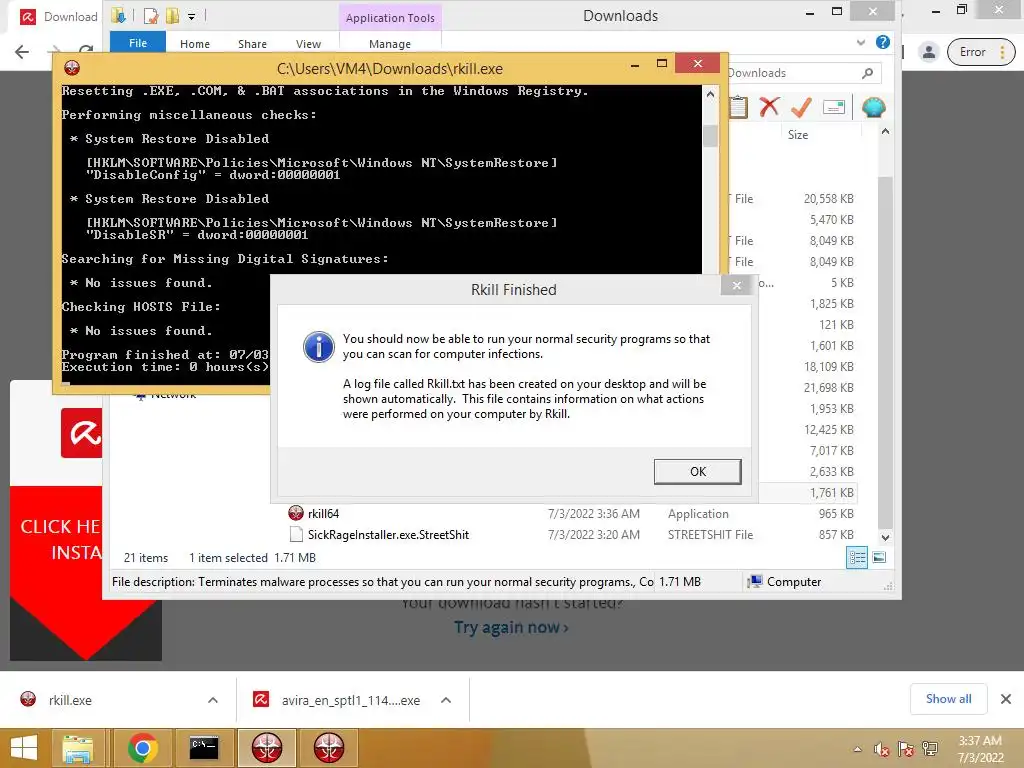The image size is (1024, 768).
Task: Click the blue information icon in the Rkill dialog
Action: coord(319,346)
